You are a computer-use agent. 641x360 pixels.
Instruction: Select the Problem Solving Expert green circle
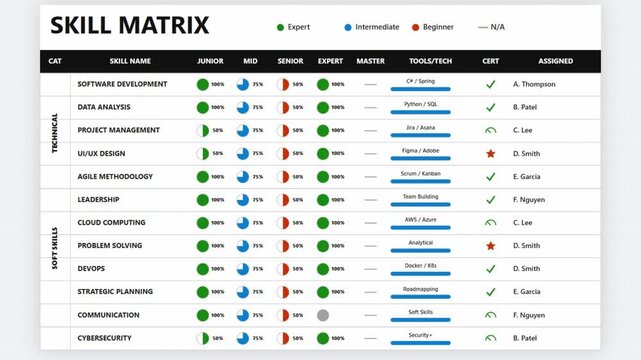pos(323,246)
